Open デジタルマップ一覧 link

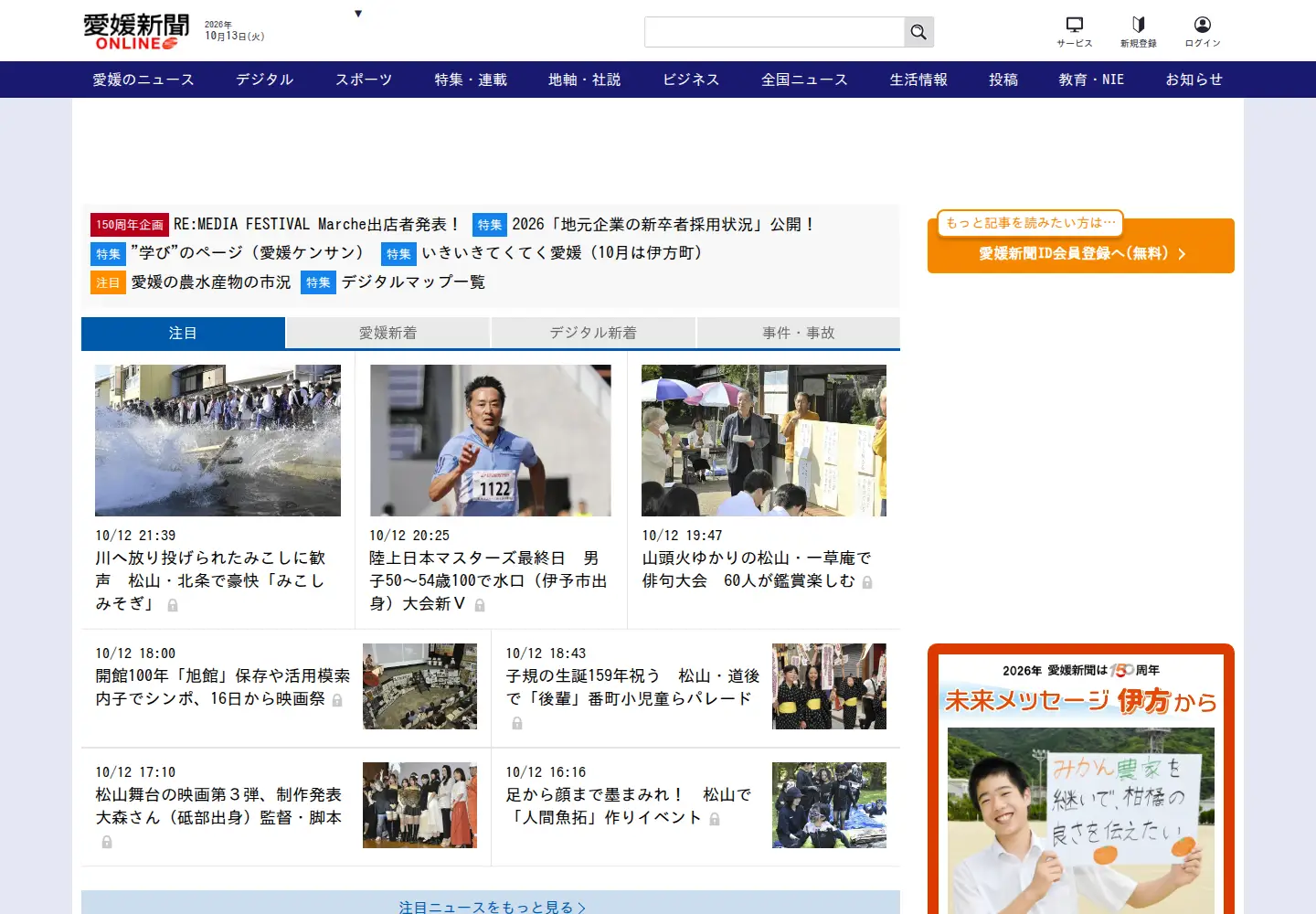coord(413,282)
